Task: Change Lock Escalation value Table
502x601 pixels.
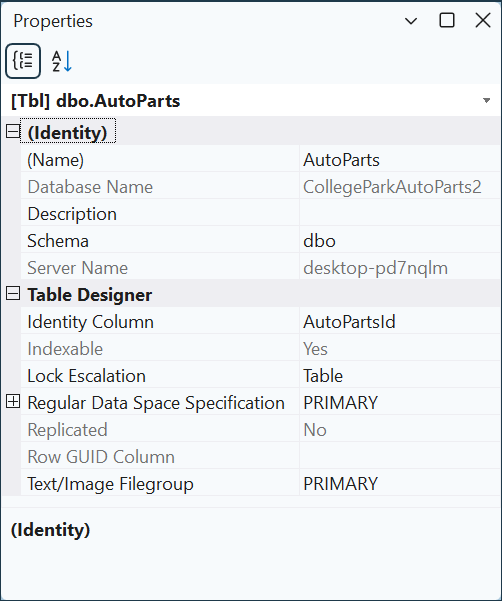Action: (x=400, y=376)
